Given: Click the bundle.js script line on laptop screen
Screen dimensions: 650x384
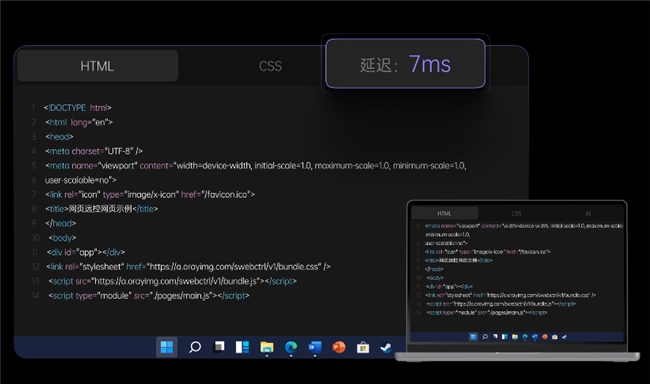Looking at the screenshot, I should click(x=501, y=304).
